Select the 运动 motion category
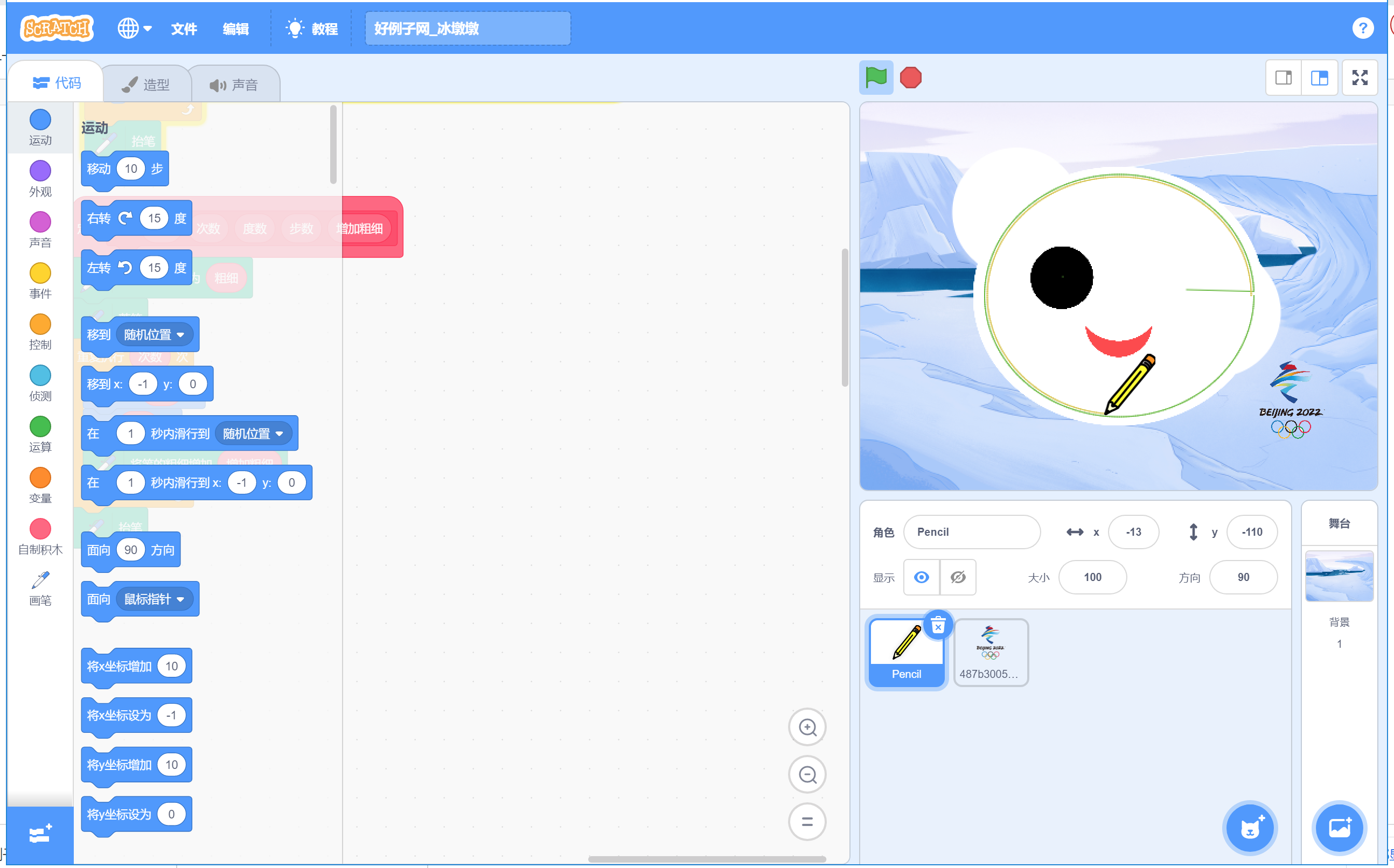1394x868 pixels. pyautogui.click(x=40, y=128)
